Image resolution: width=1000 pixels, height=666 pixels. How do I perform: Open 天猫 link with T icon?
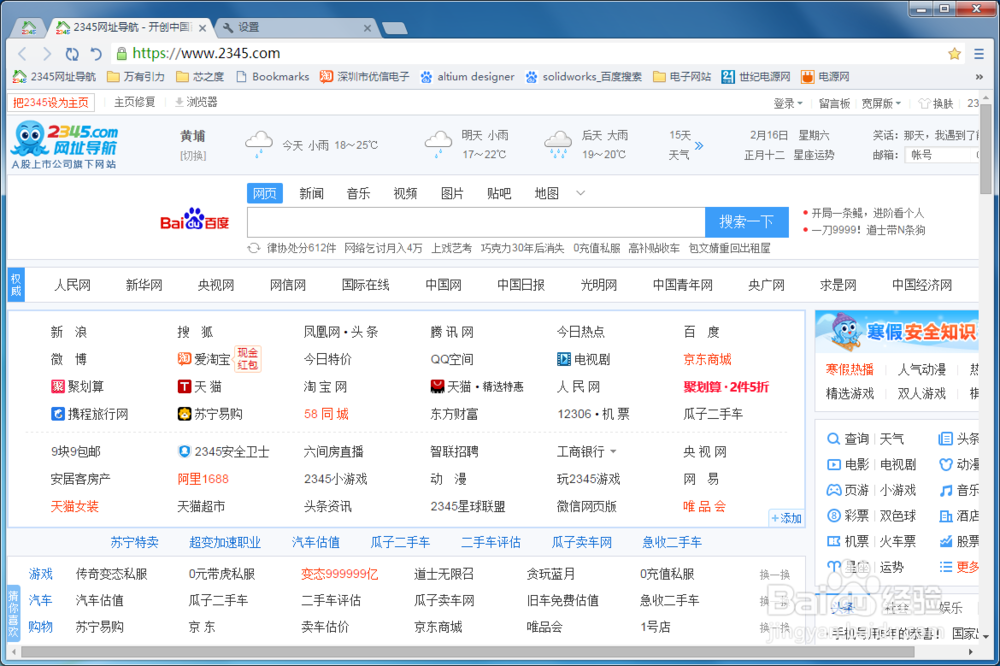tap(200, 387)
